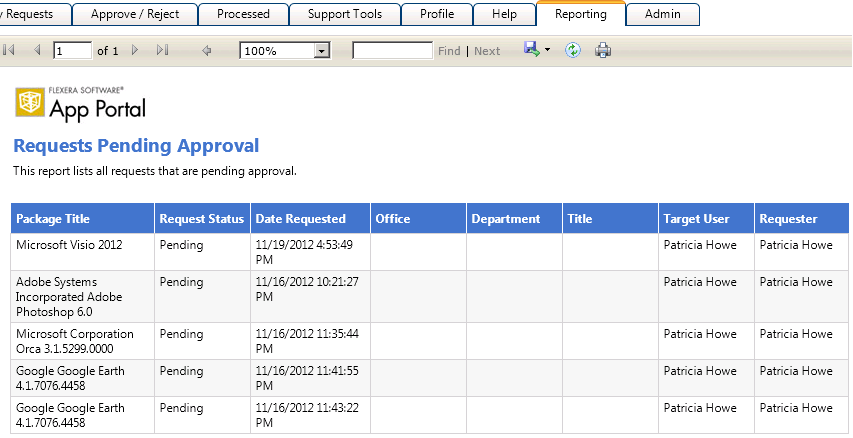Refresh the report with green arrows icon

(573, 50)
